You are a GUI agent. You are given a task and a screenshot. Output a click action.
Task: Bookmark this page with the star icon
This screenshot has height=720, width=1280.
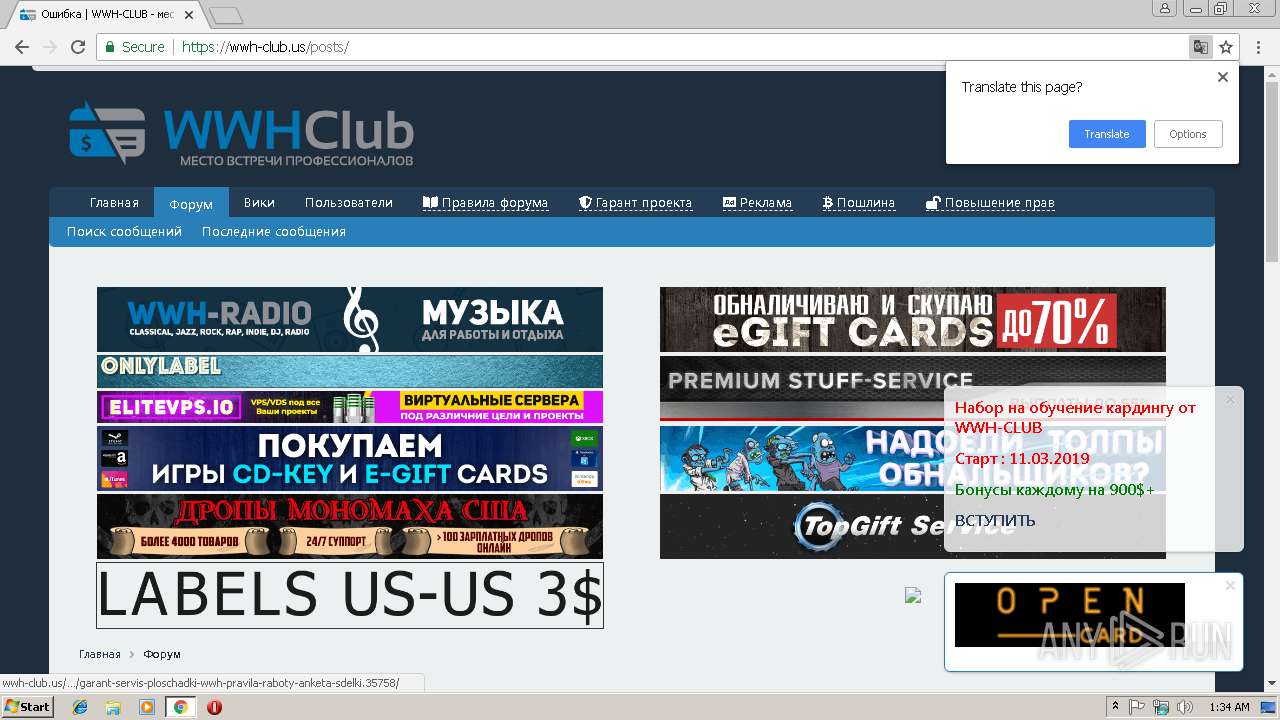click(1226, 47)
